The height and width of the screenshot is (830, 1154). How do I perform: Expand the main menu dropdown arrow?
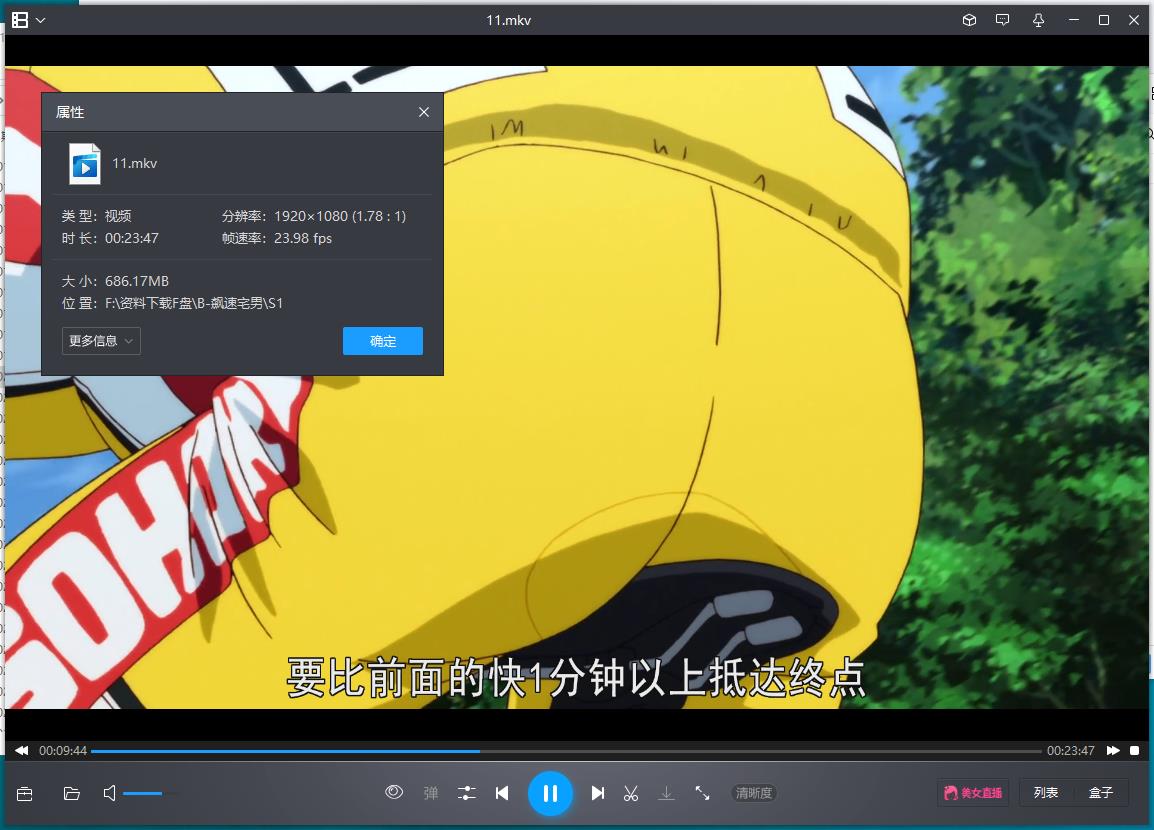[40, 21]
